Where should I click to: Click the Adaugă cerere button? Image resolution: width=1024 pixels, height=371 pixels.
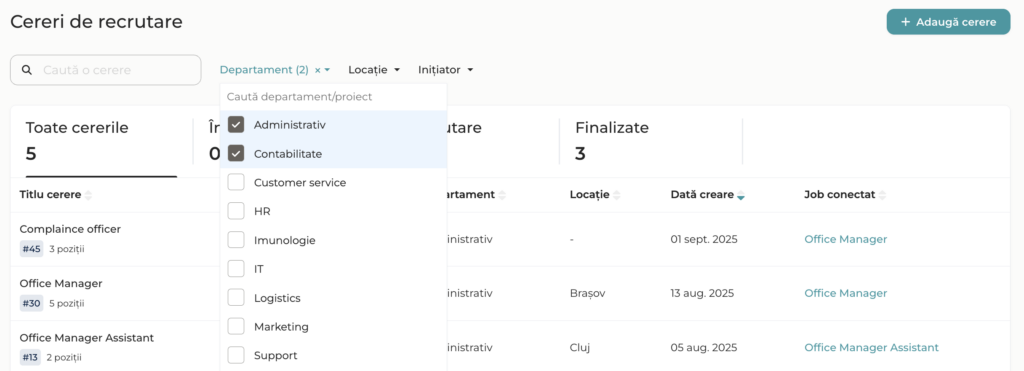pos(948,22)
